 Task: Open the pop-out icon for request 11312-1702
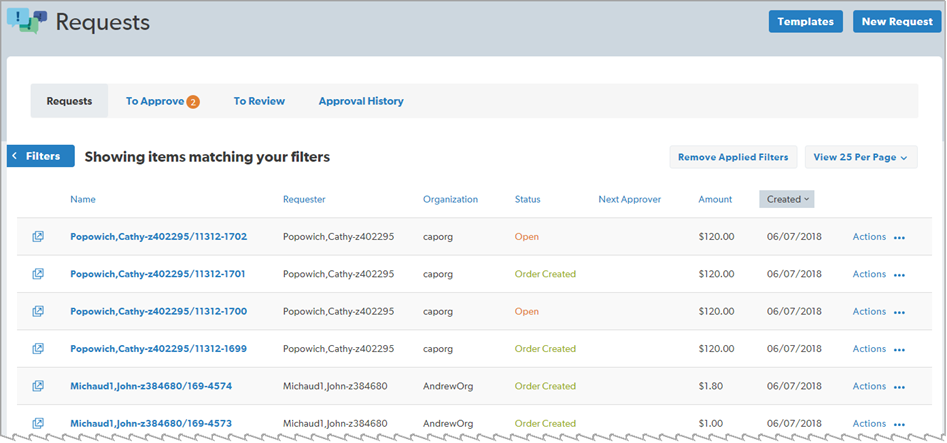[x=38, y=237]
